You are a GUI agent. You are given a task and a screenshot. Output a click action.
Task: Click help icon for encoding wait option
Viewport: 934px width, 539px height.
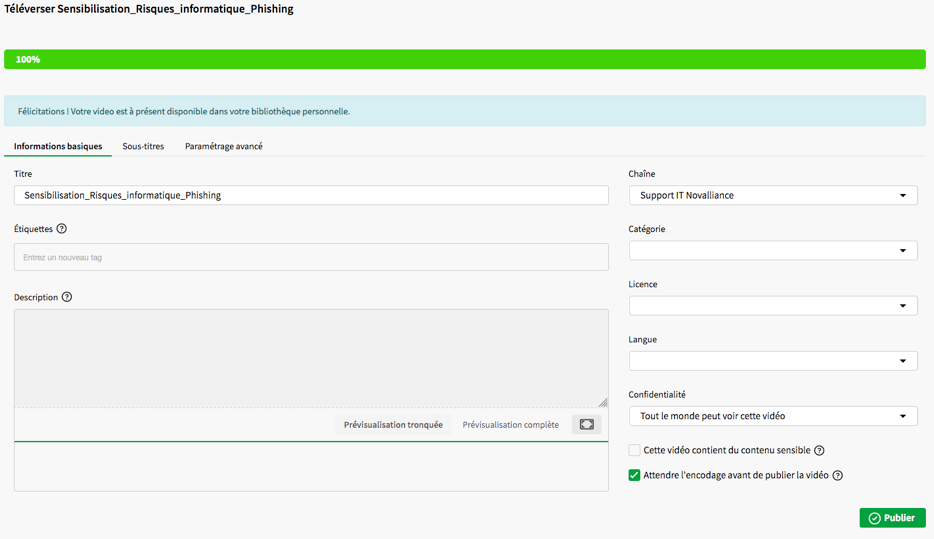coord(838,476)
